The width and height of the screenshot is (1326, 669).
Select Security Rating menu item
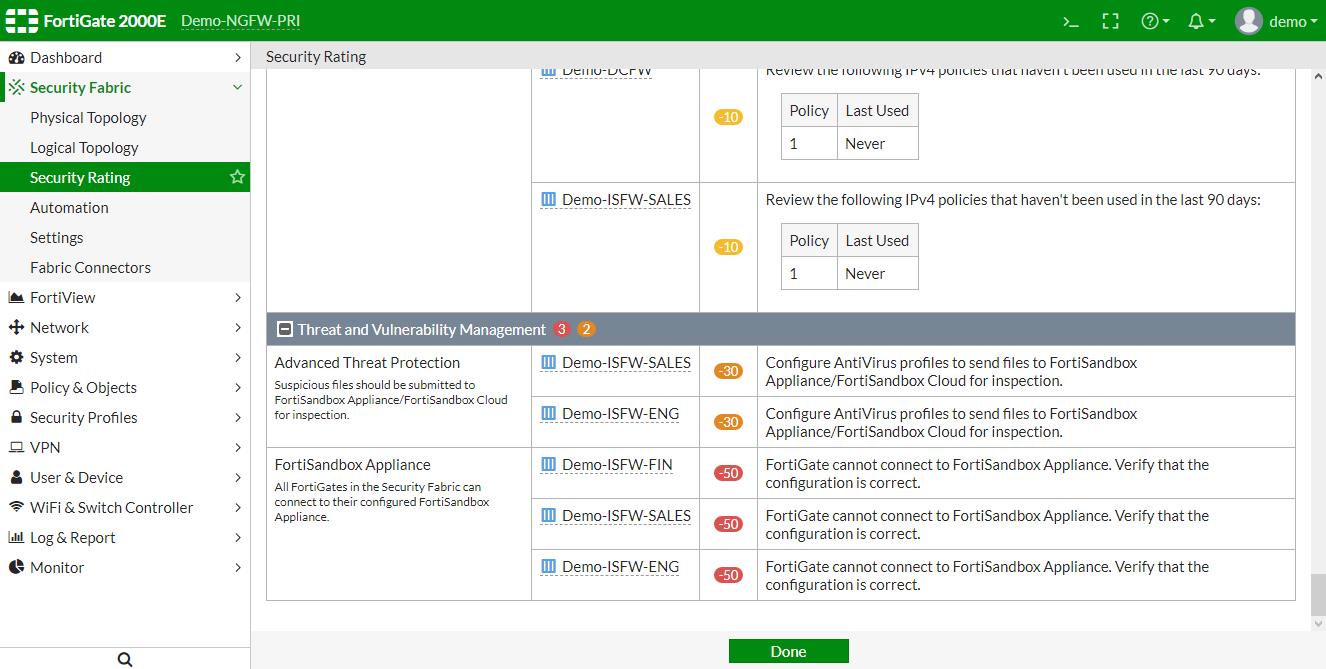125,178
